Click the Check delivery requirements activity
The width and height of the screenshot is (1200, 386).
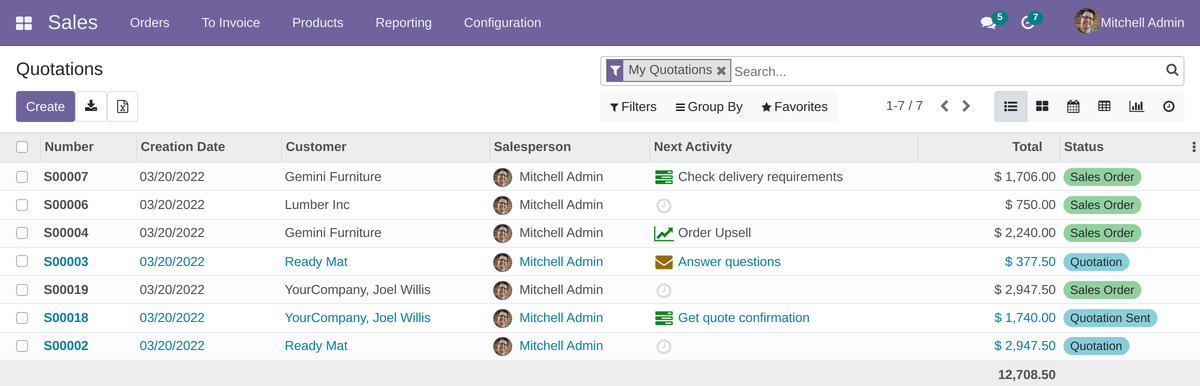tap(760, 177)
